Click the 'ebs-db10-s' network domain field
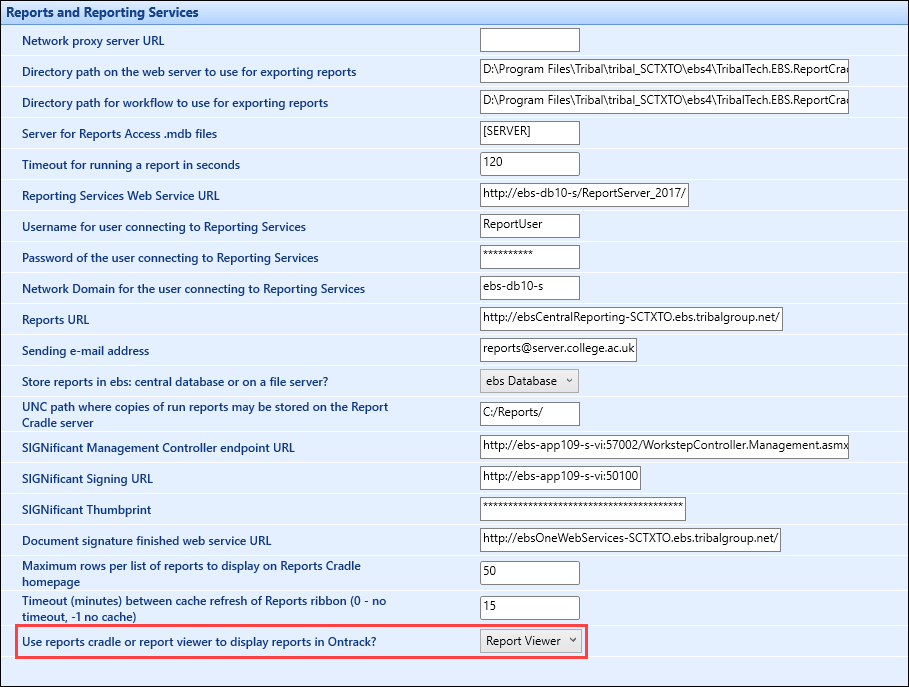 point(529,288)
